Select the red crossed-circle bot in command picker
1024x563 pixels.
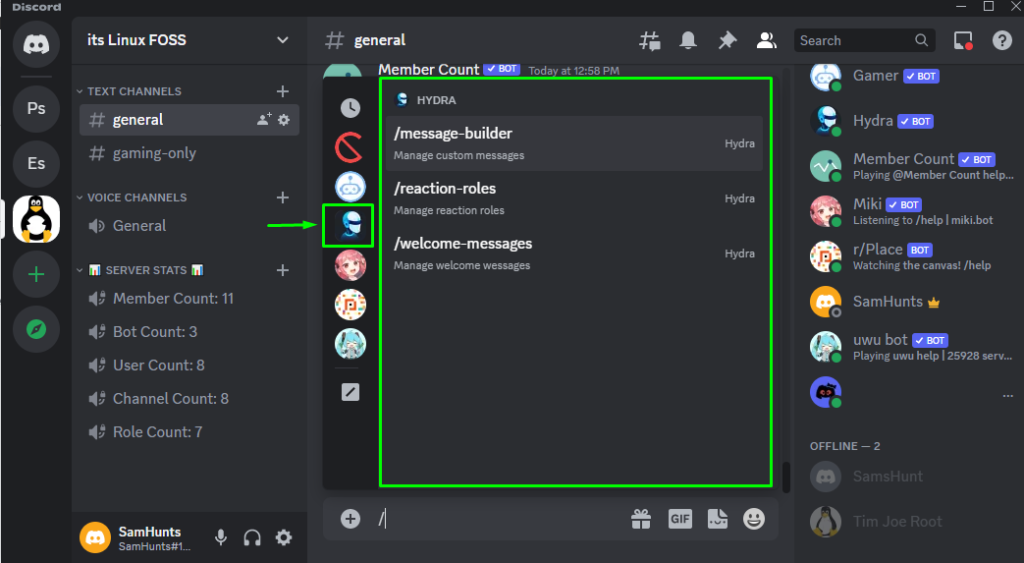(x=349, y=148)
